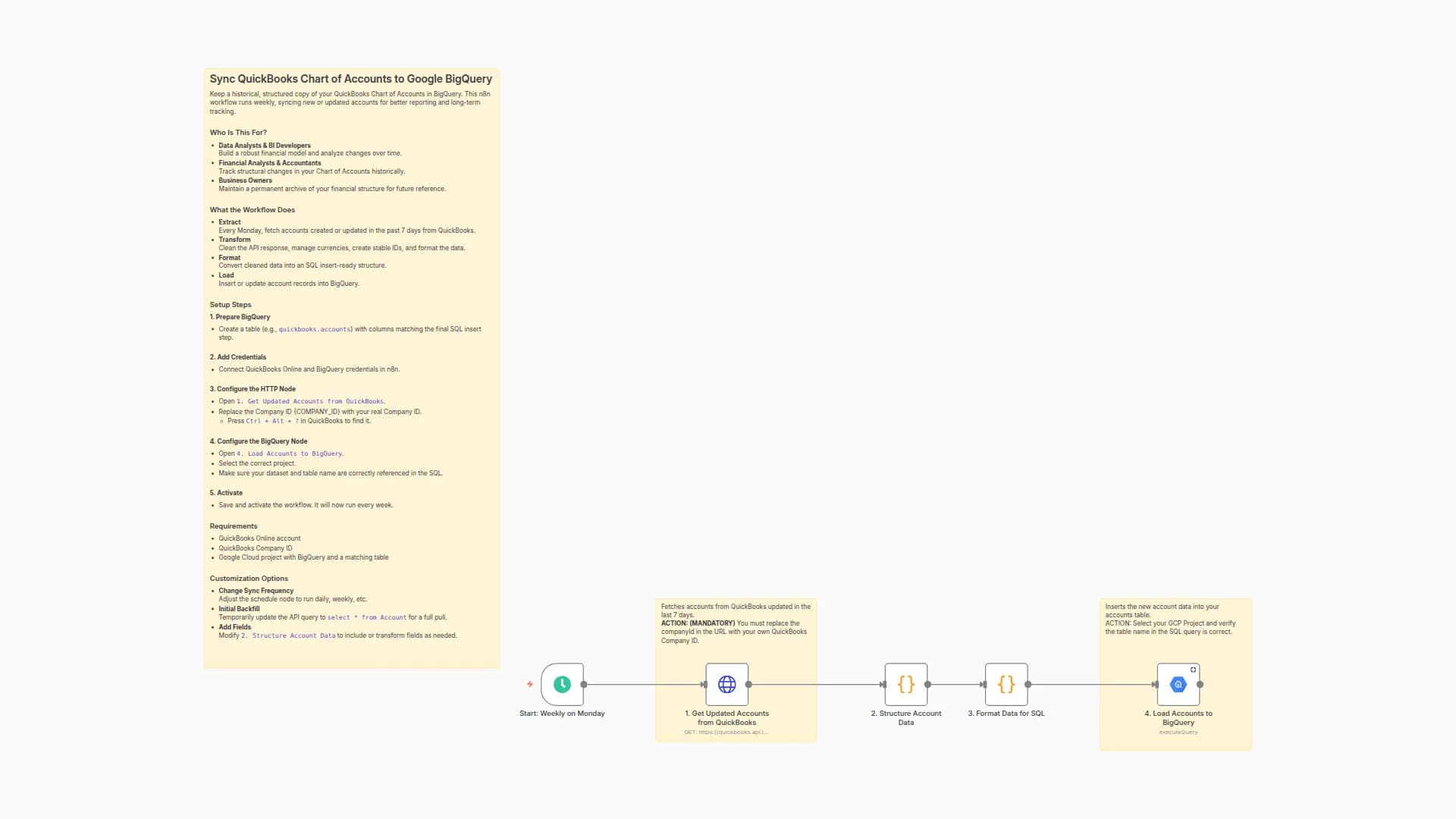Click the input connector of the QuickBooks HTTP node
Viewport: 1456px width, 819px height.
tap(704, 684)
